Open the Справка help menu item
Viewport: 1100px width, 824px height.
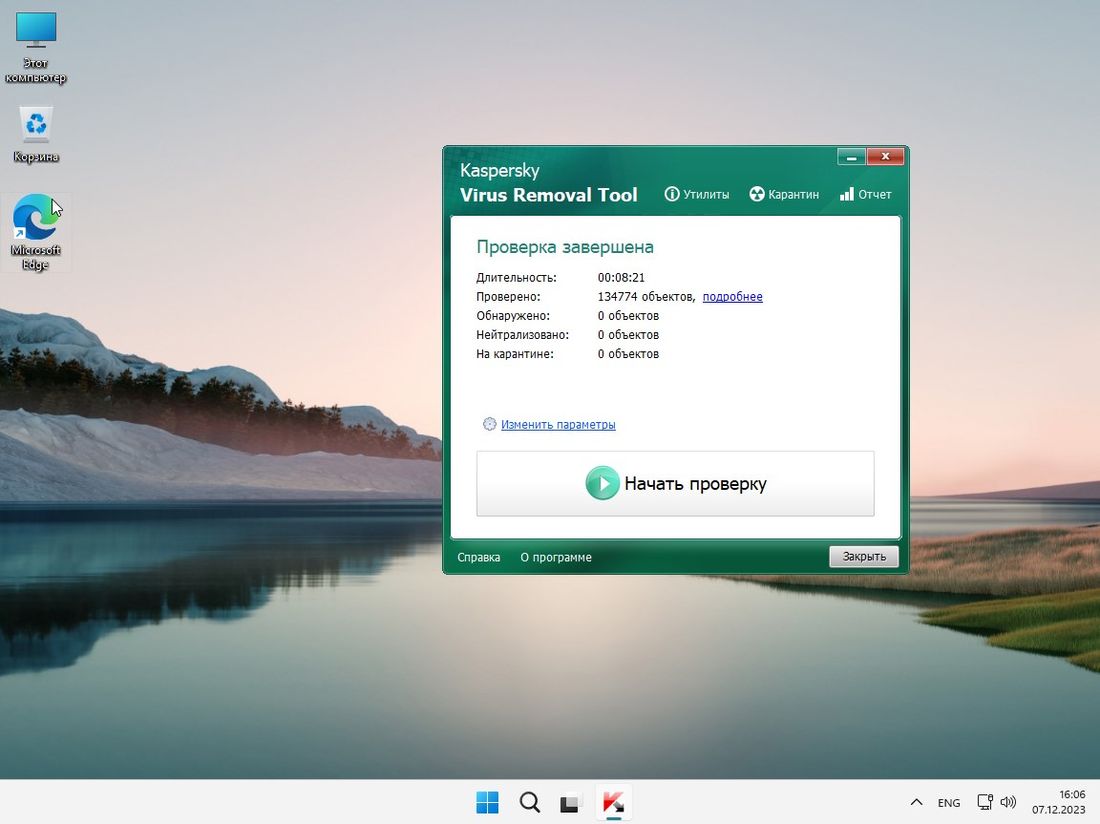tap(478, 557)
